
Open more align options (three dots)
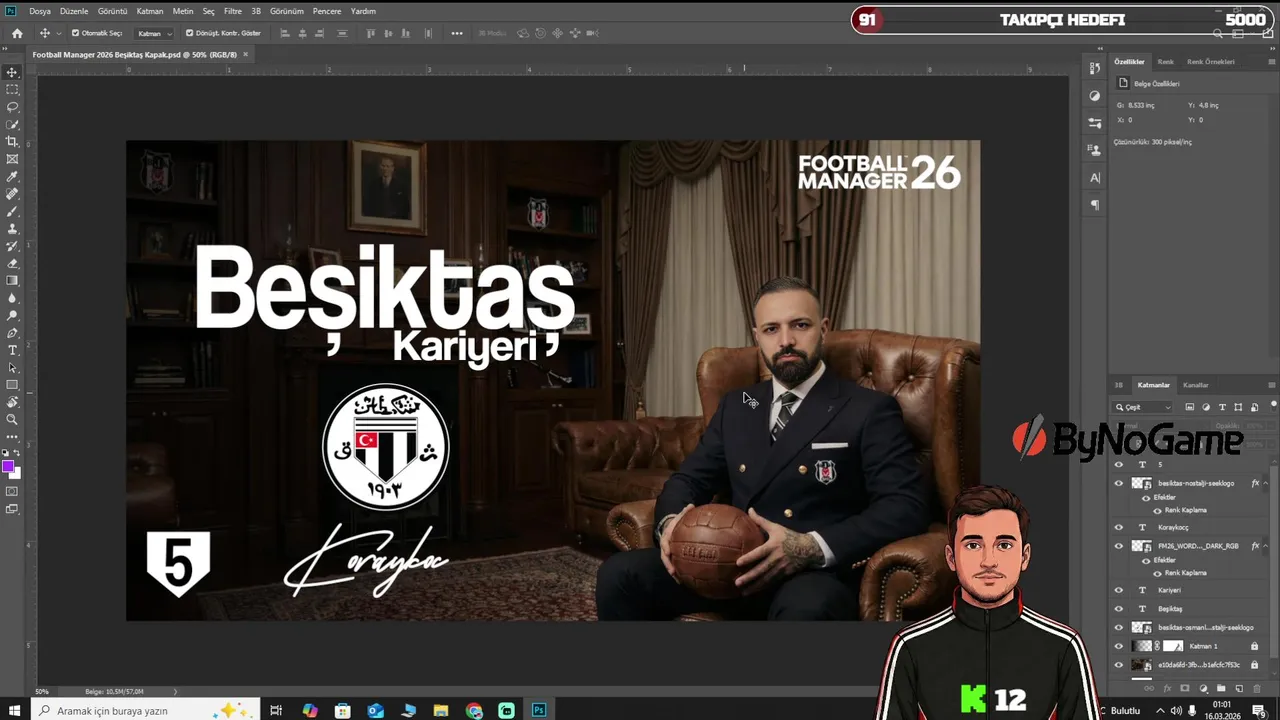[x=457, y=33]
